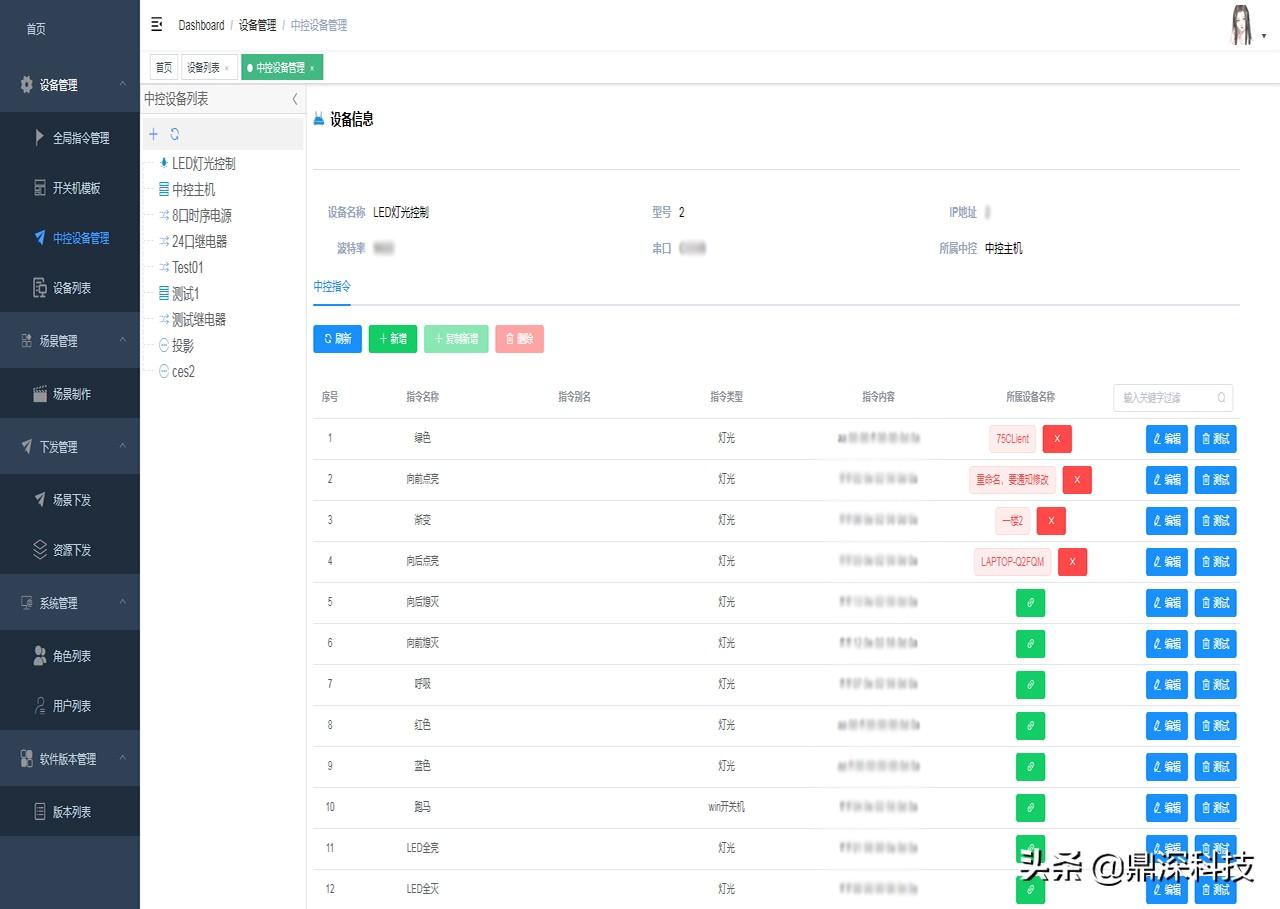The width and height of the screenshot is (1280, 909).
Task: Open 场景制作 menu item
Action: pyautogui.click(x=70, y=394)
